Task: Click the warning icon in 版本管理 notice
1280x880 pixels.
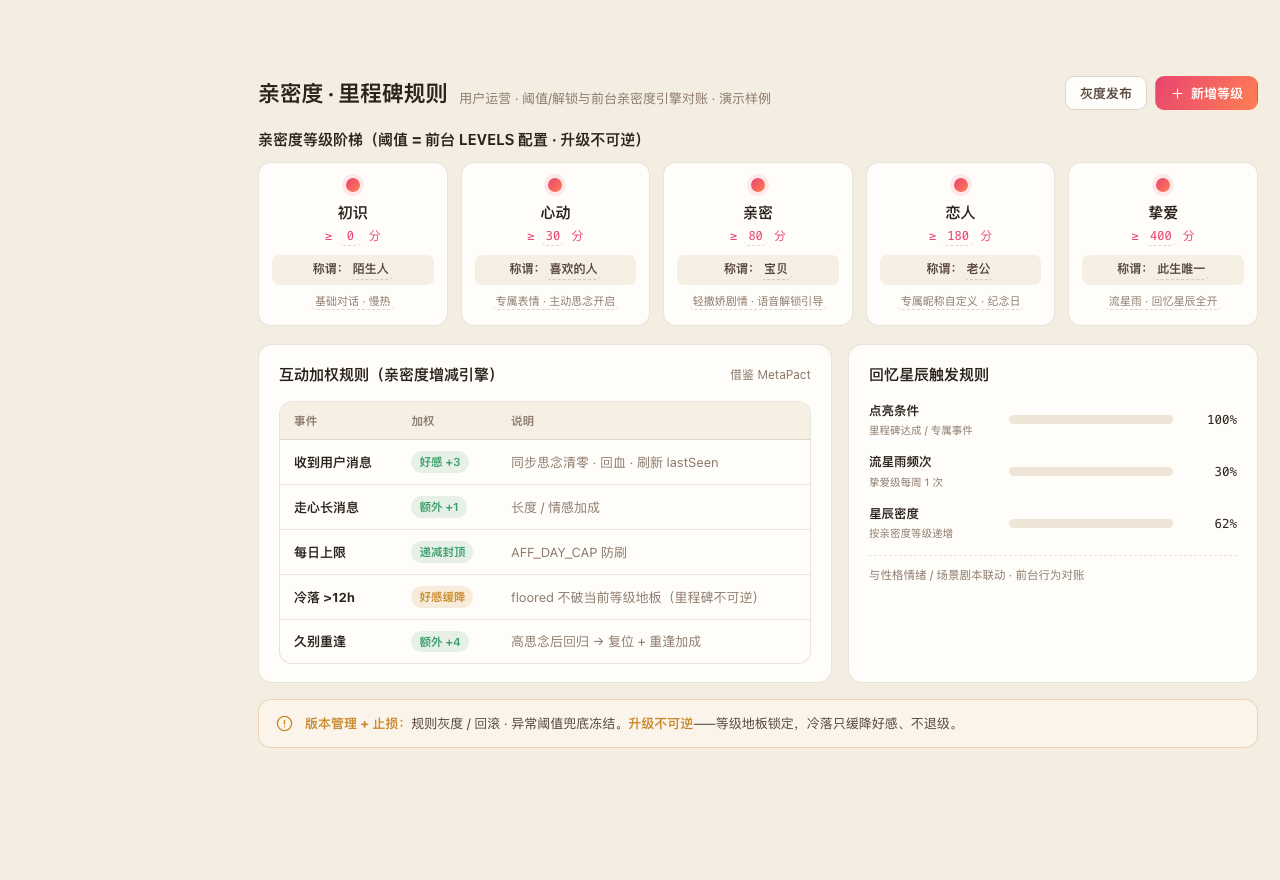Action: click(x=284, y=723)
